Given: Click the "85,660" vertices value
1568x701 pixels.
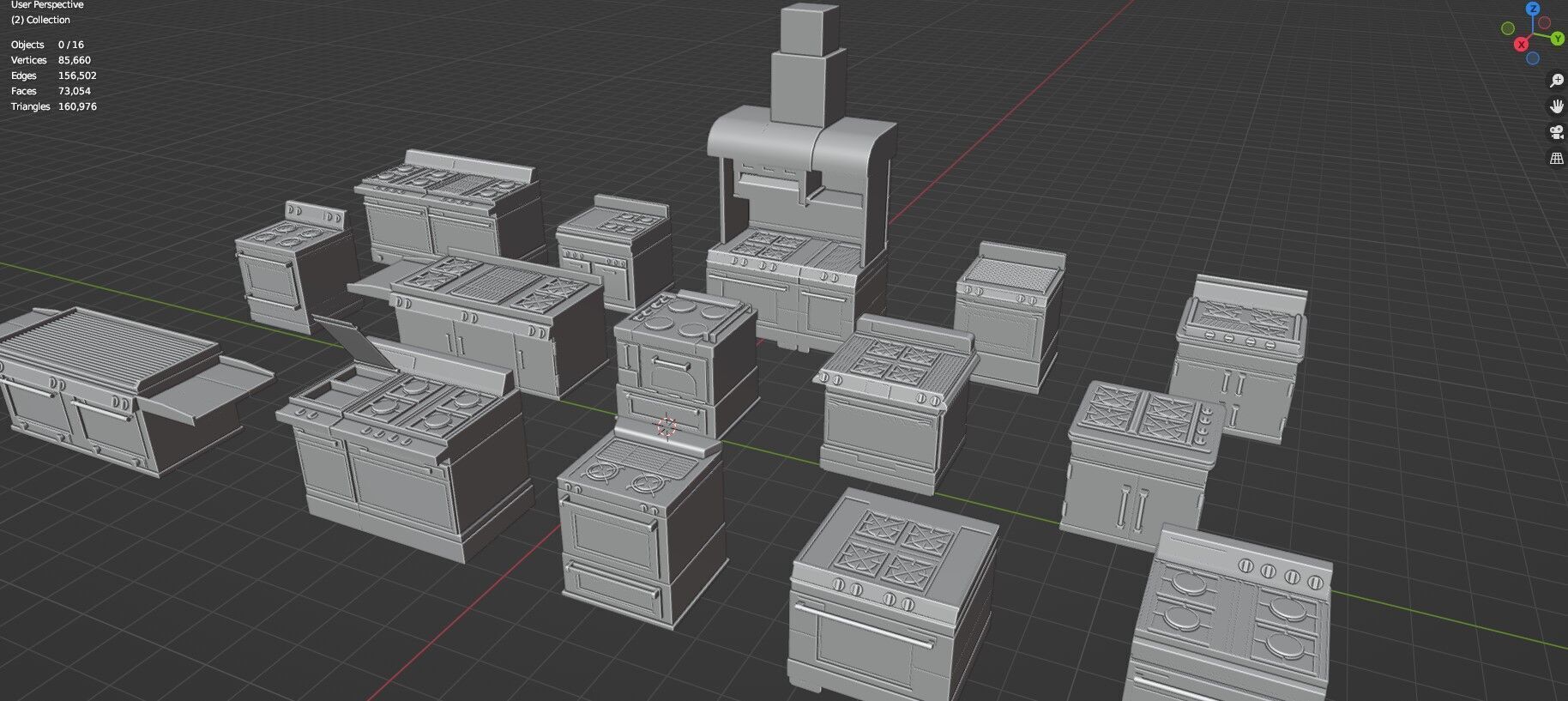Looking at the screenshot, I should pos(75,60).
